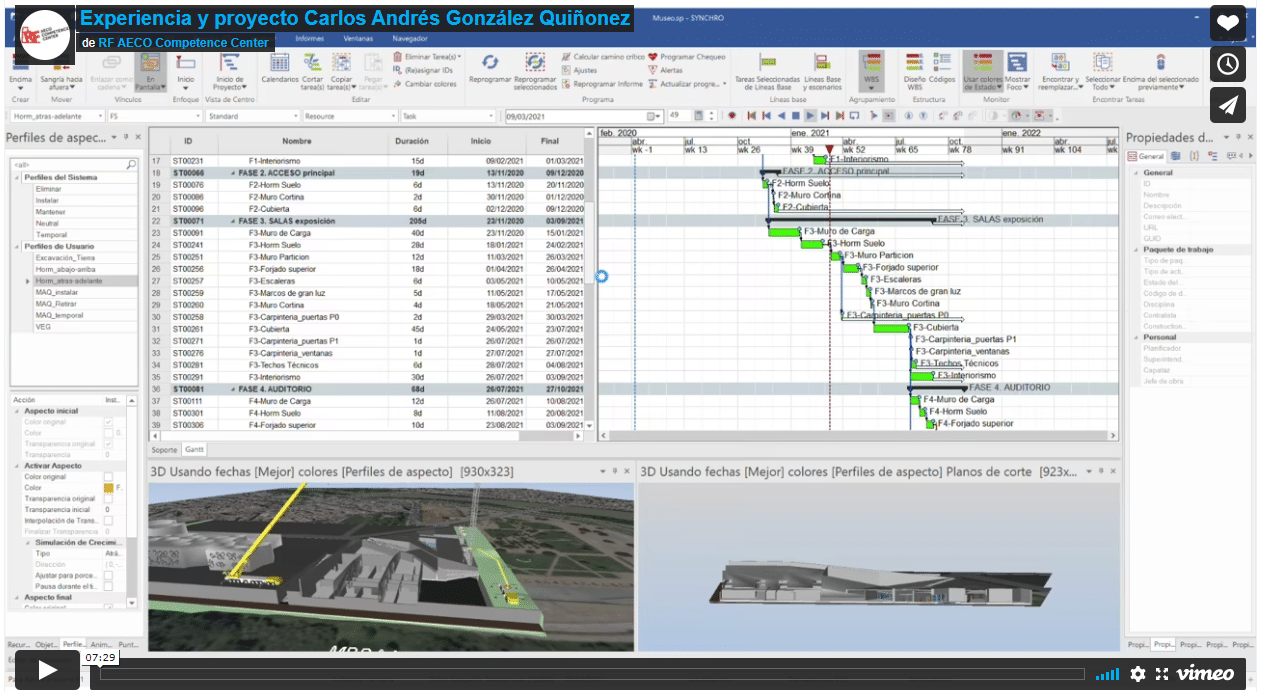Open the WBS grouping button
Screen dimensions: 1263x692
pos(872,70)
